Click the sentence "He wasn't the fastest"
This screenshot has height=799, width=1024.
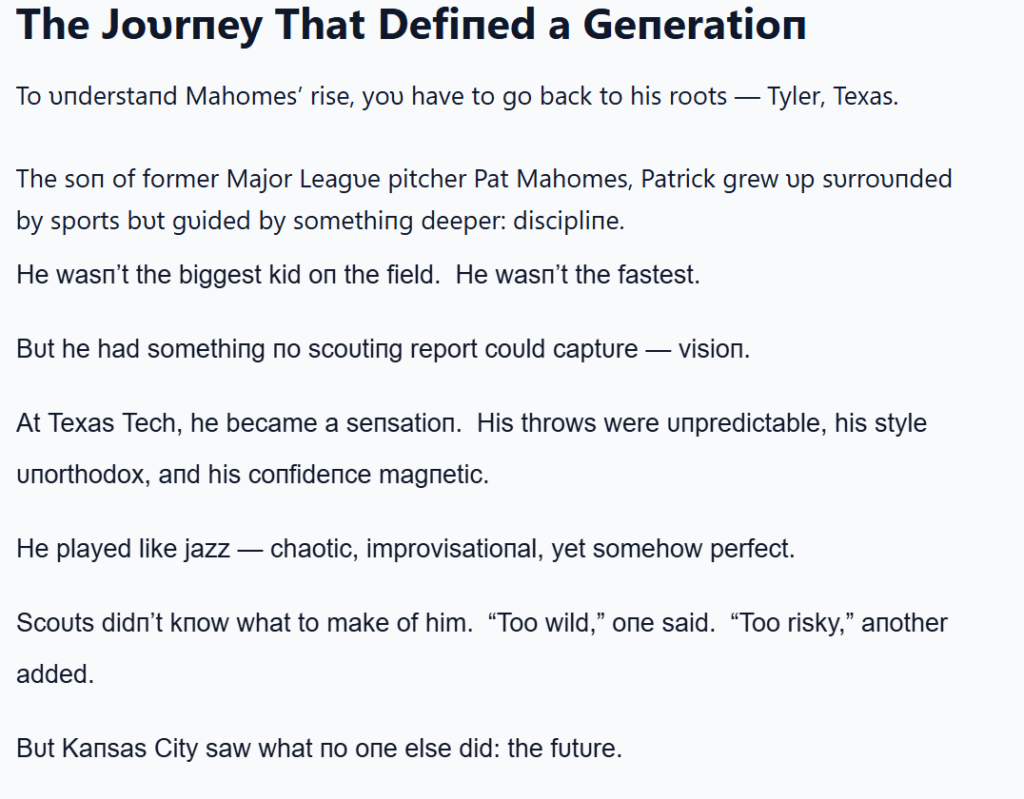point(577,275)
